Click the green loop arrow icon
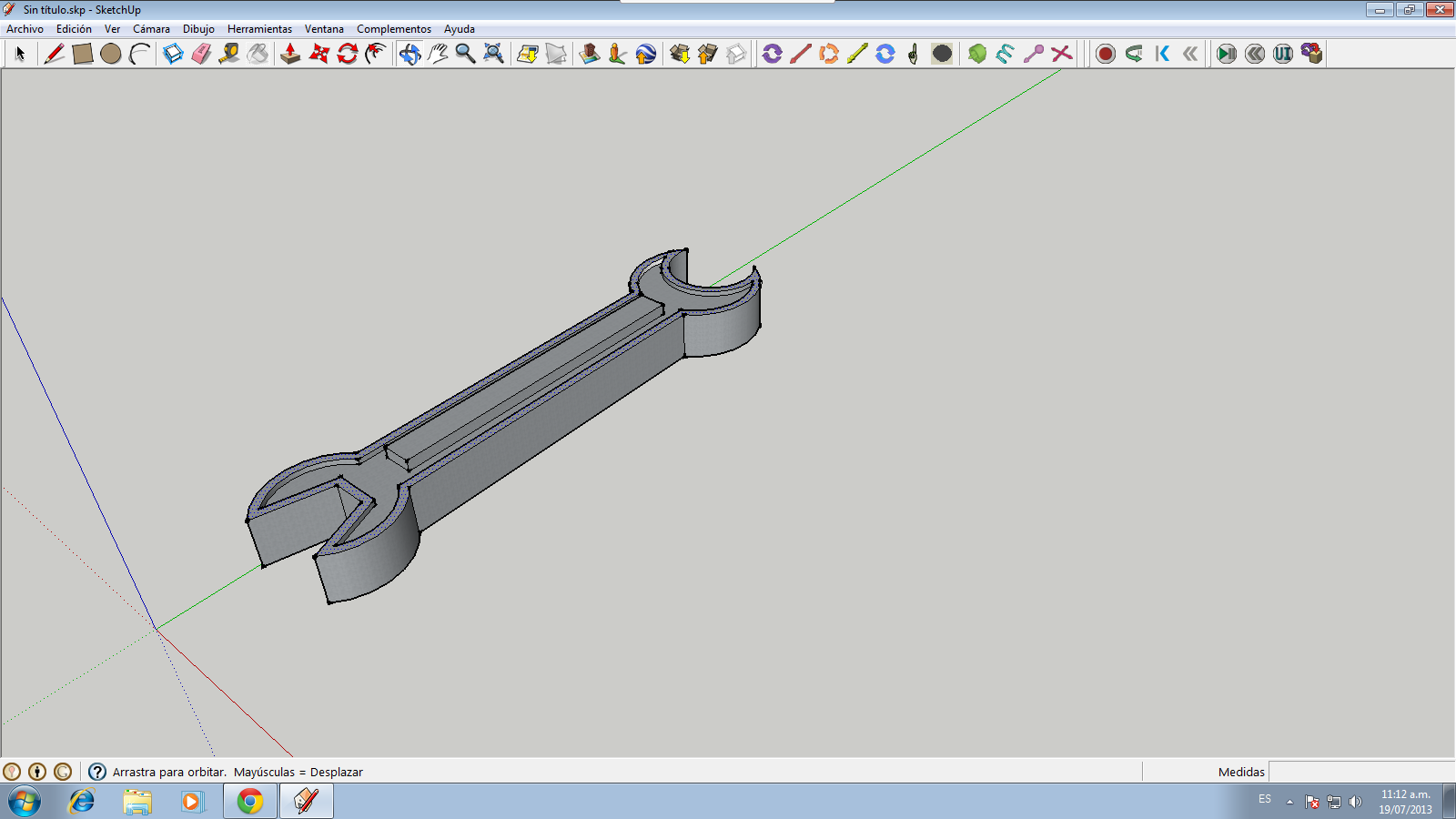This screenshot has height=819, width=1456. pos(1134,54)
